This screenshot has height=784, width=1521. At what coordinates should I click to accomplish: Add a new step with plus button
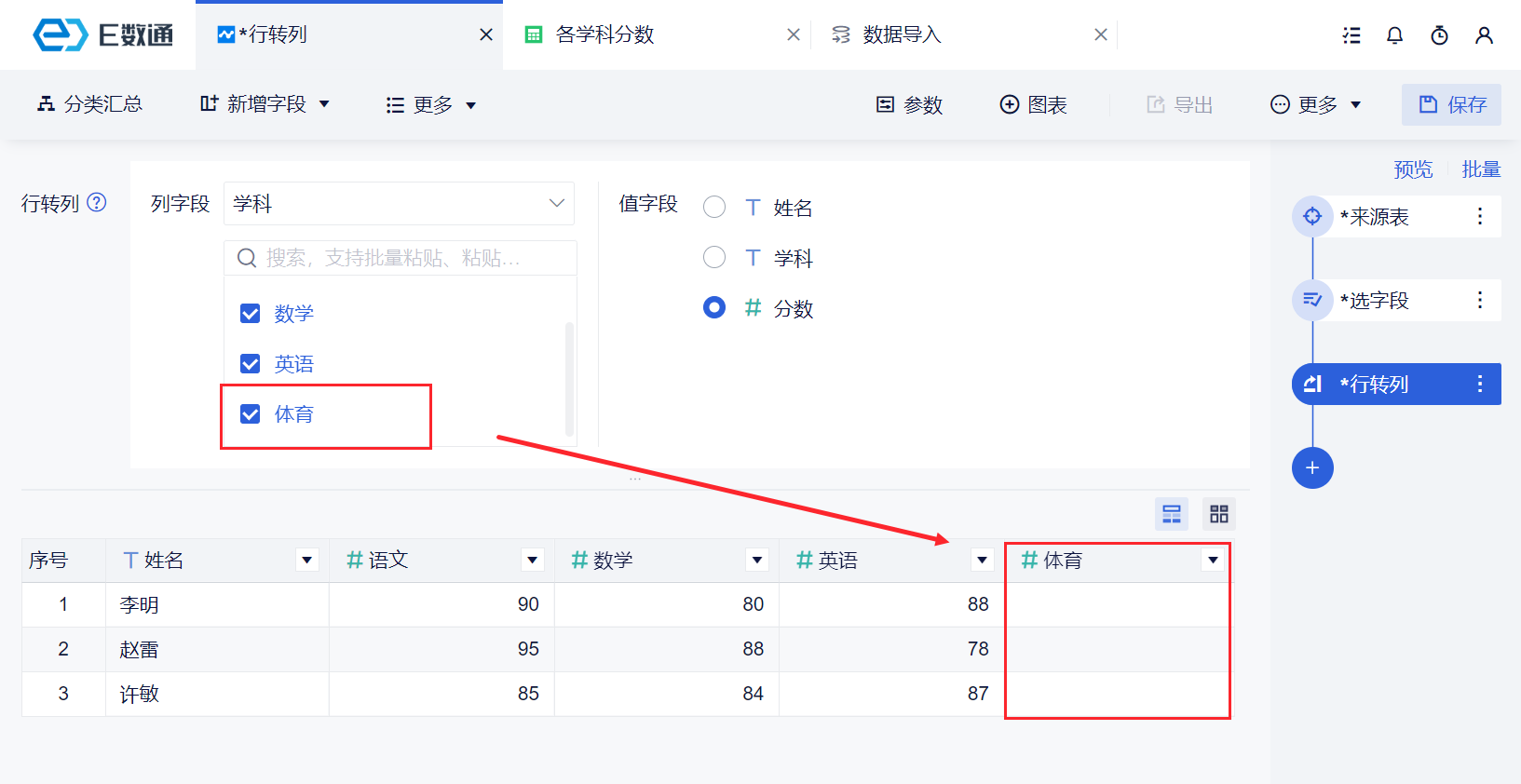(x=1312, y=467)
